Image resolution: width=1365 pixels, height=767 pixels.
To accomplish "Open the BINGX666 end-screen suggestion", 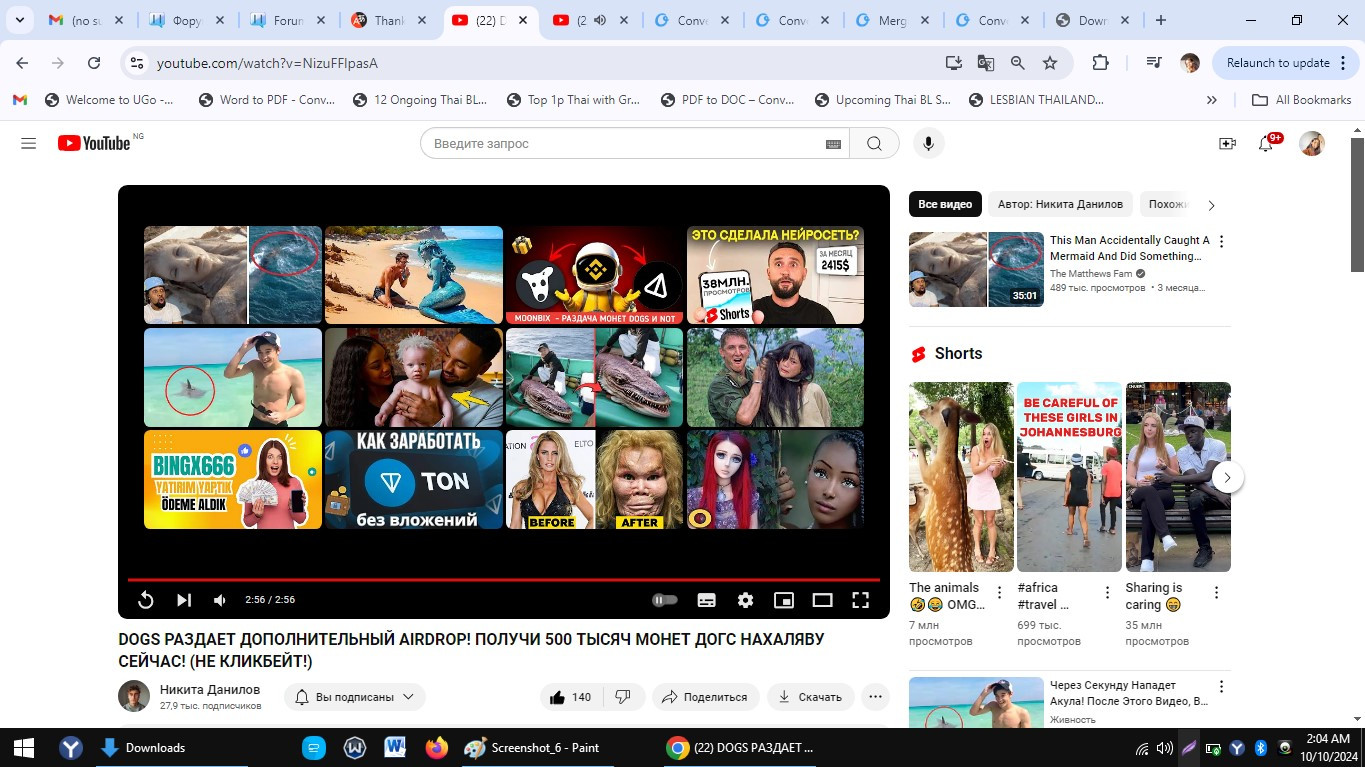I will tap(233, 479).
